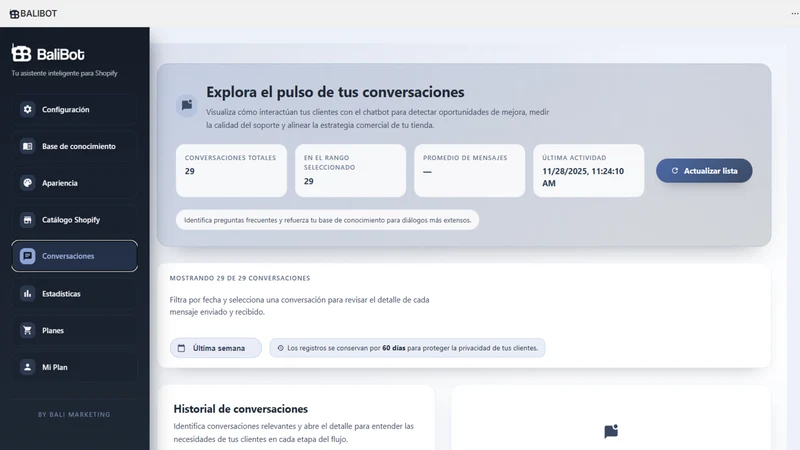Open the Planes page

point(74,330)
